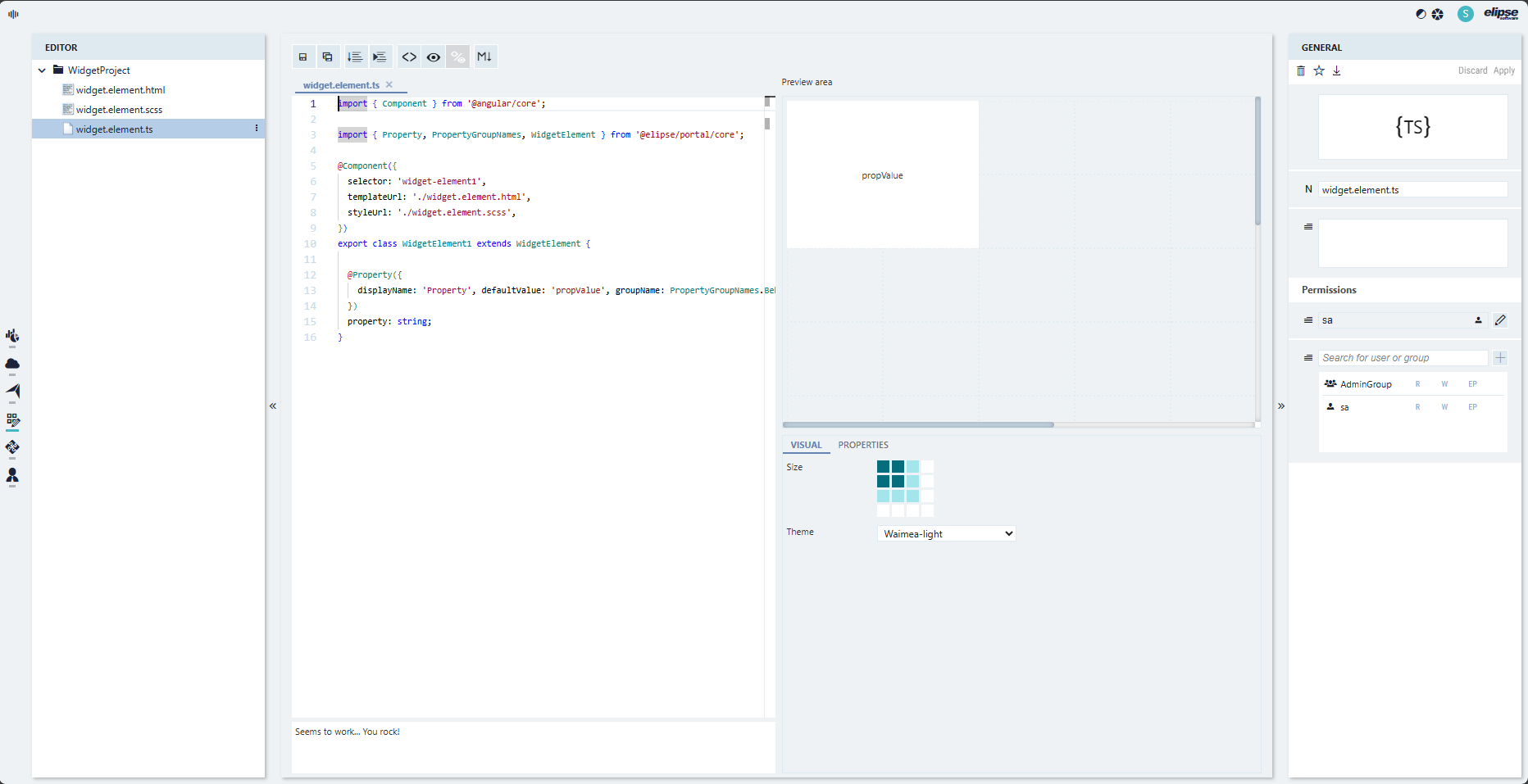Viewport: 1528px width, 784px height.
Task: Click the trash delete icon in General panel
Action: click(1301, 71)
